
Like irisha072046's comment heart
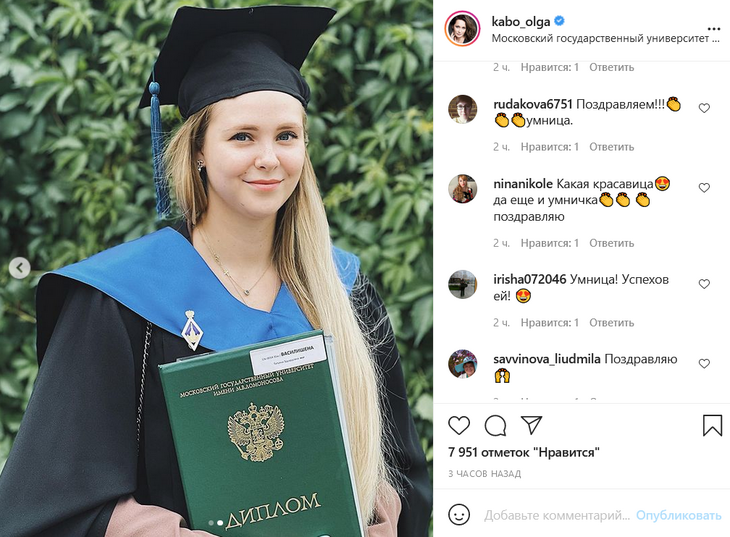click(x=704, y=284)
